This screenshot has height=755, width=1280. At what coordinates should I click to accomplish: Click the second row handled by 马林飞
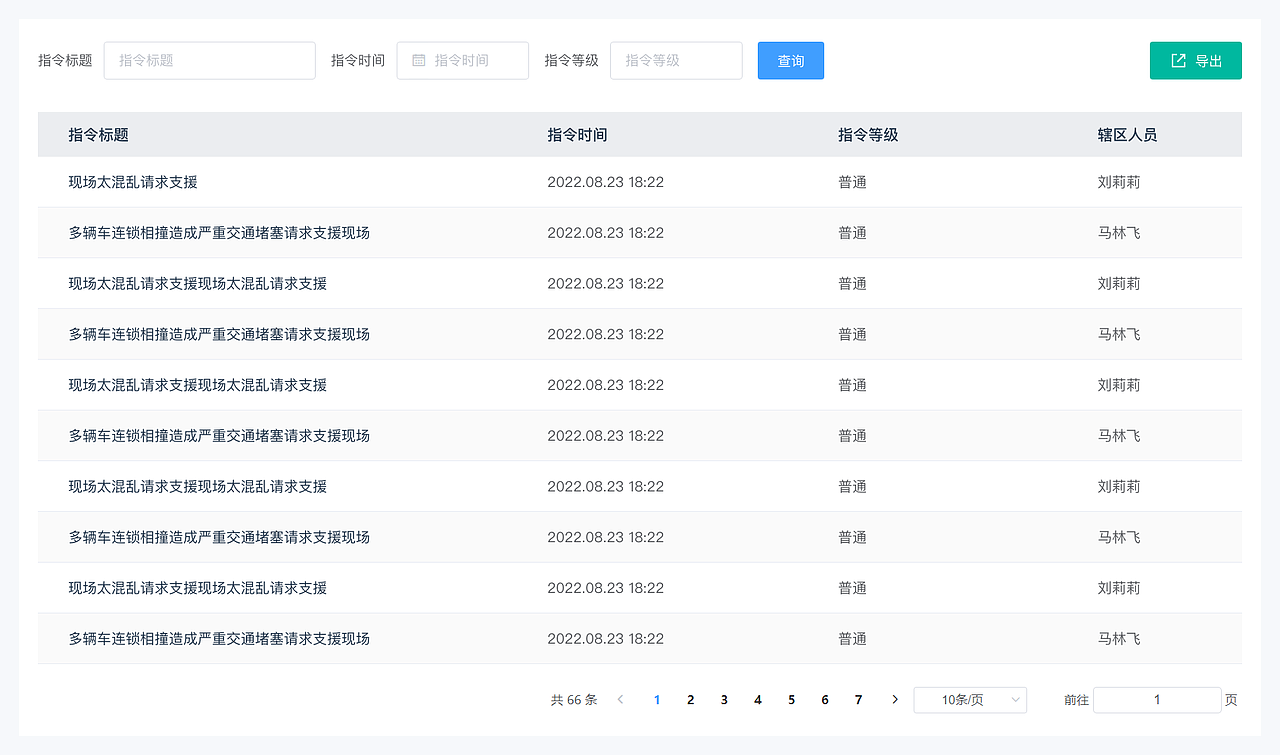click(x=219, y=232)
